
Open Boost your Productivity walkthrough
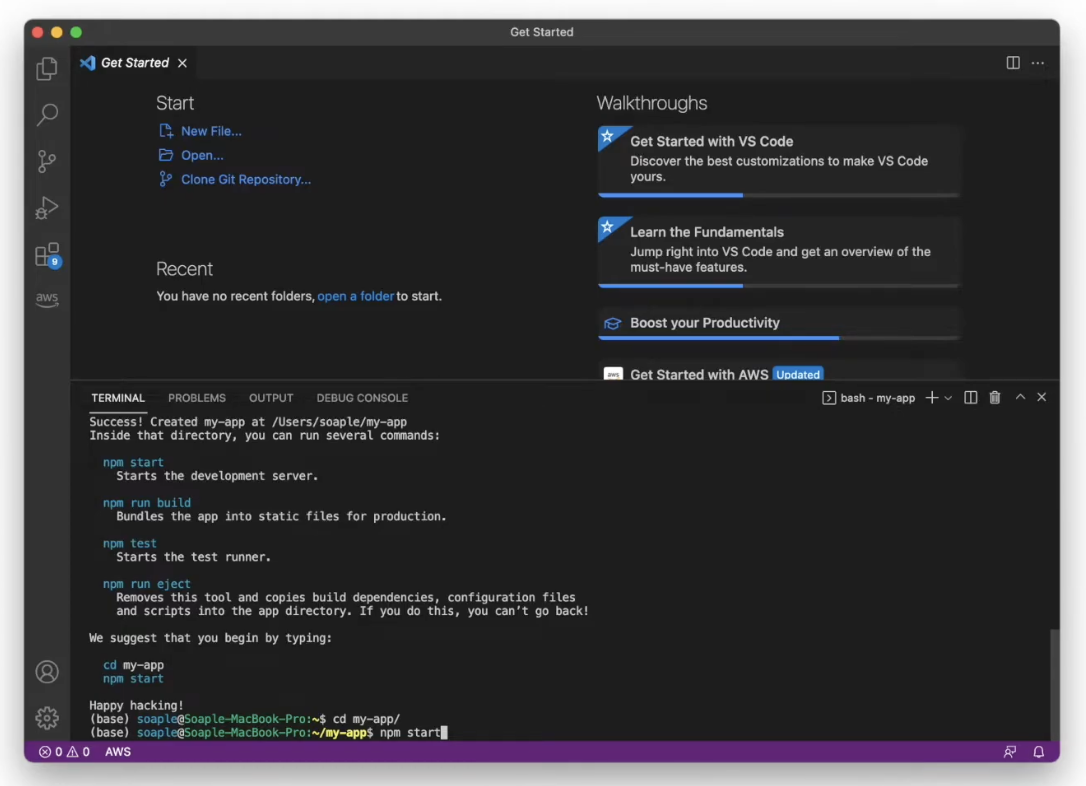tap(779, 323)
